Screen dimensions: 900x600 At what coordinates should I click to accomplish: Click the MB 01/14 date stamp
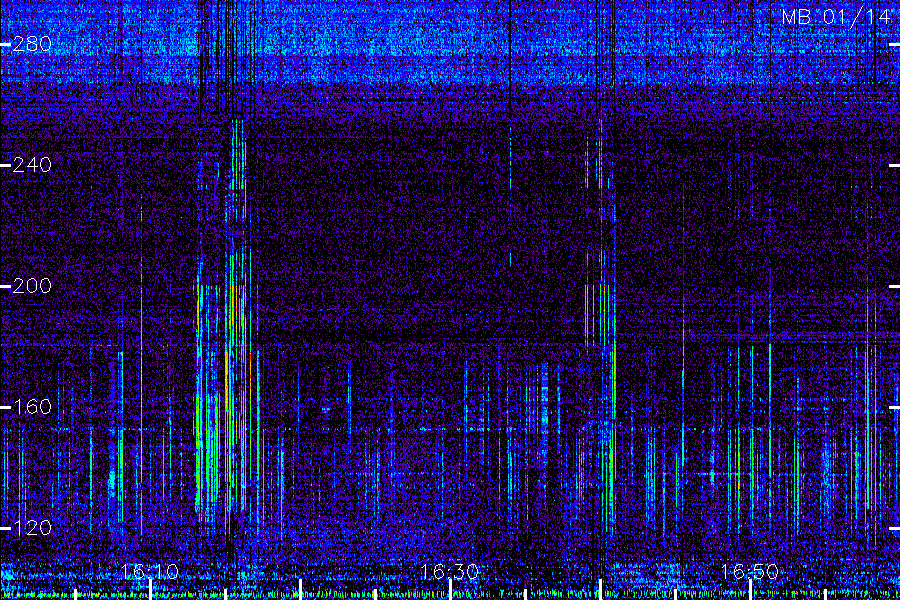(836, 17)
